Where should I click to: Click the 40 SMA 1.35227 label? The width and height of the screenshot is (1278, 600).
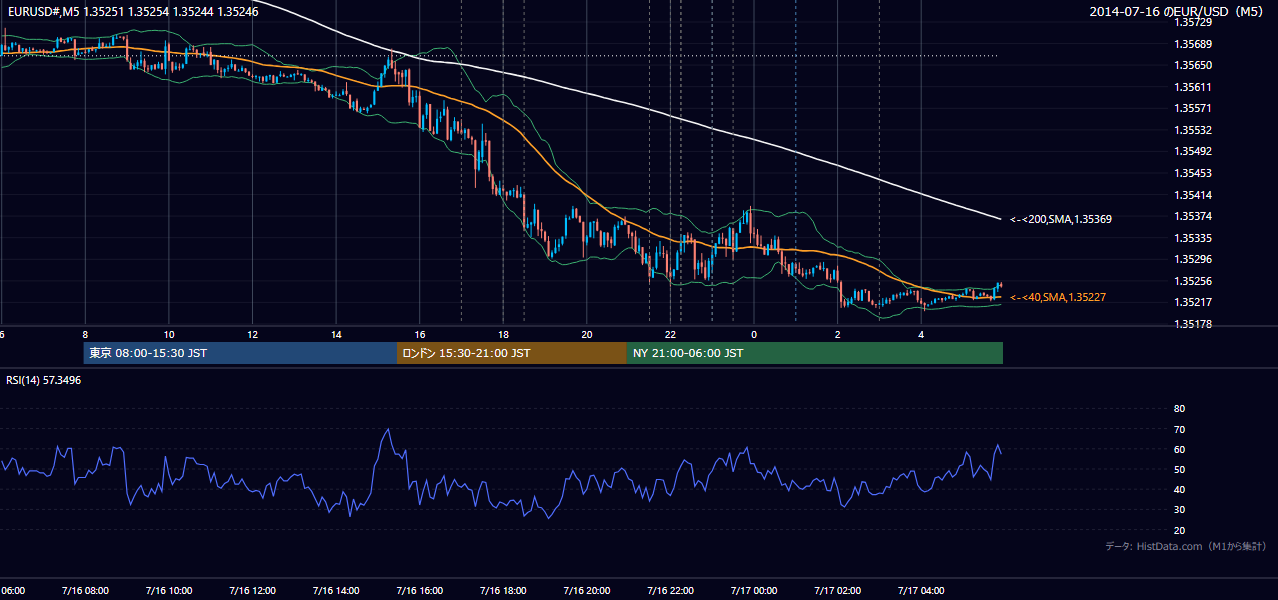click(x=1058, y=297)
